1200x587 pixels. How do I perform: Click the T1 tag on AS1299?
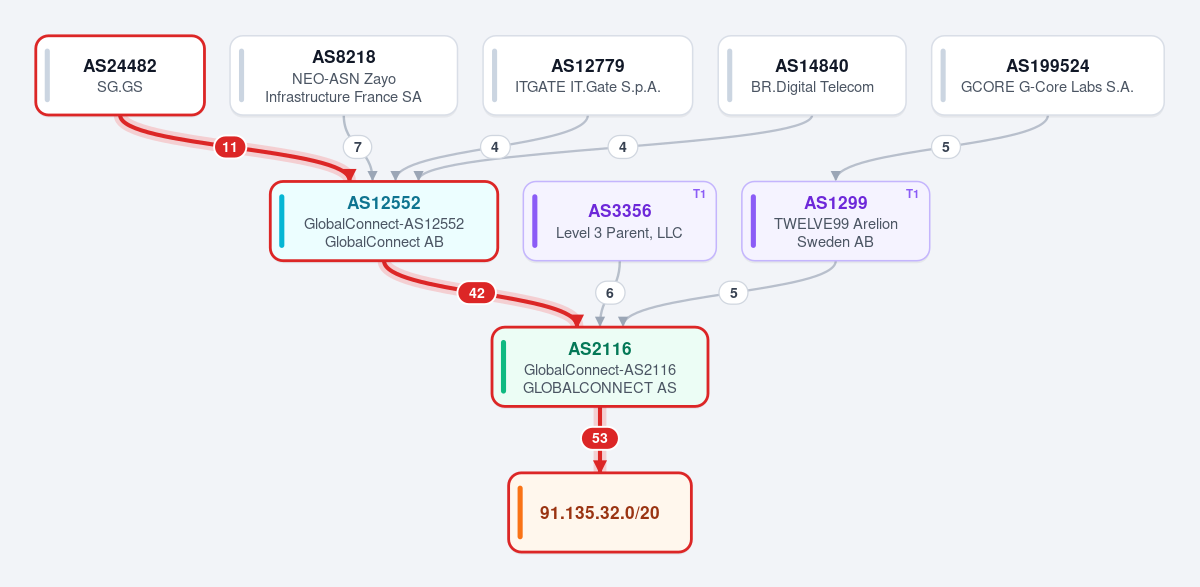912,194
